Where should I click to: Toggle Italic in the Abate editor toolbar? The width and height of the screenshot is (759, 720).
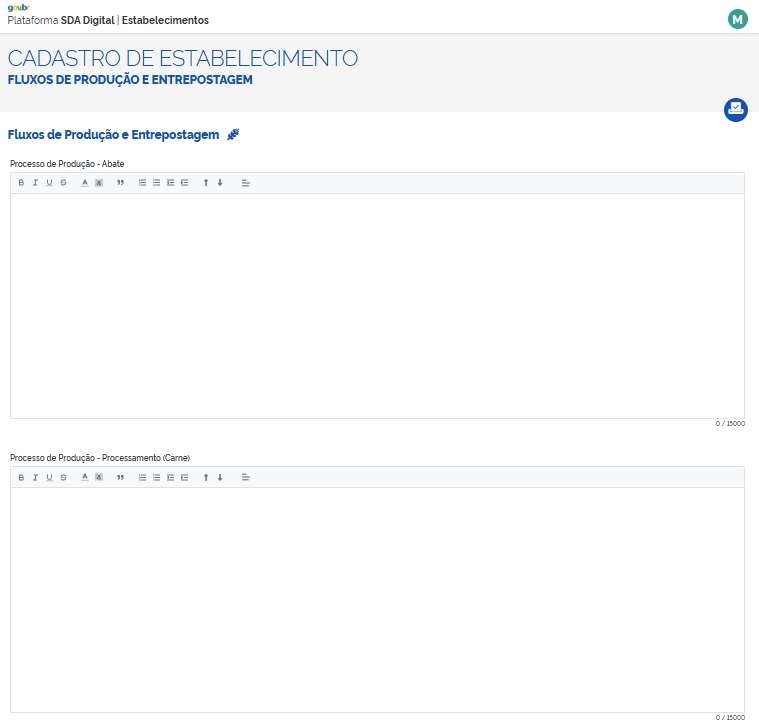tap(35, 183)
